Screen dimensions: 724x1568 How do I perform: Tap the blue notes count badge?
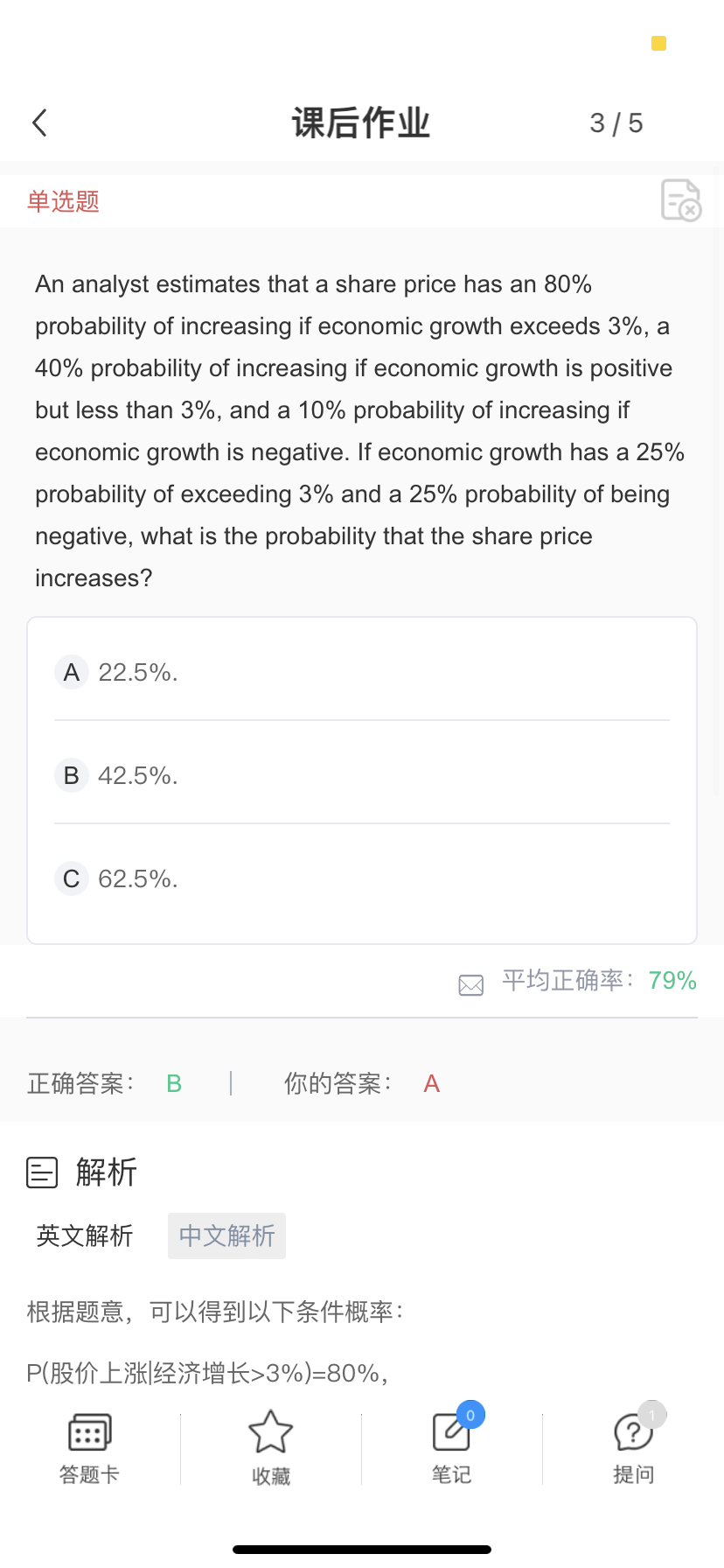point(470,1415)
